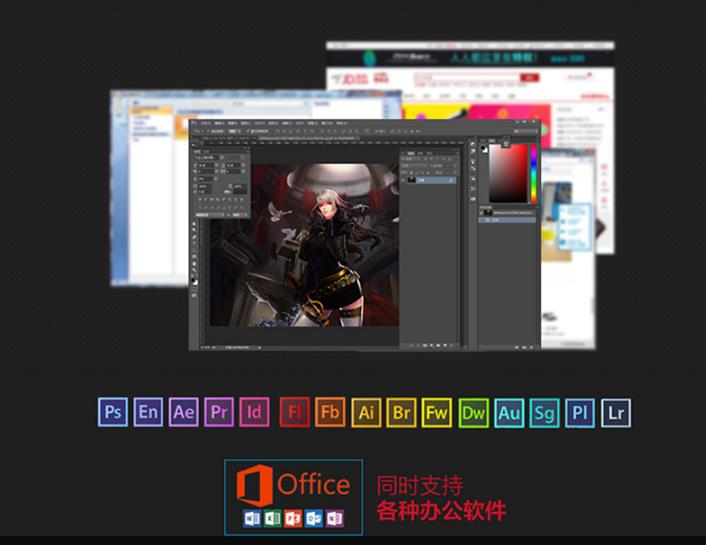Click the Excel icon under Office

[273, 519]
